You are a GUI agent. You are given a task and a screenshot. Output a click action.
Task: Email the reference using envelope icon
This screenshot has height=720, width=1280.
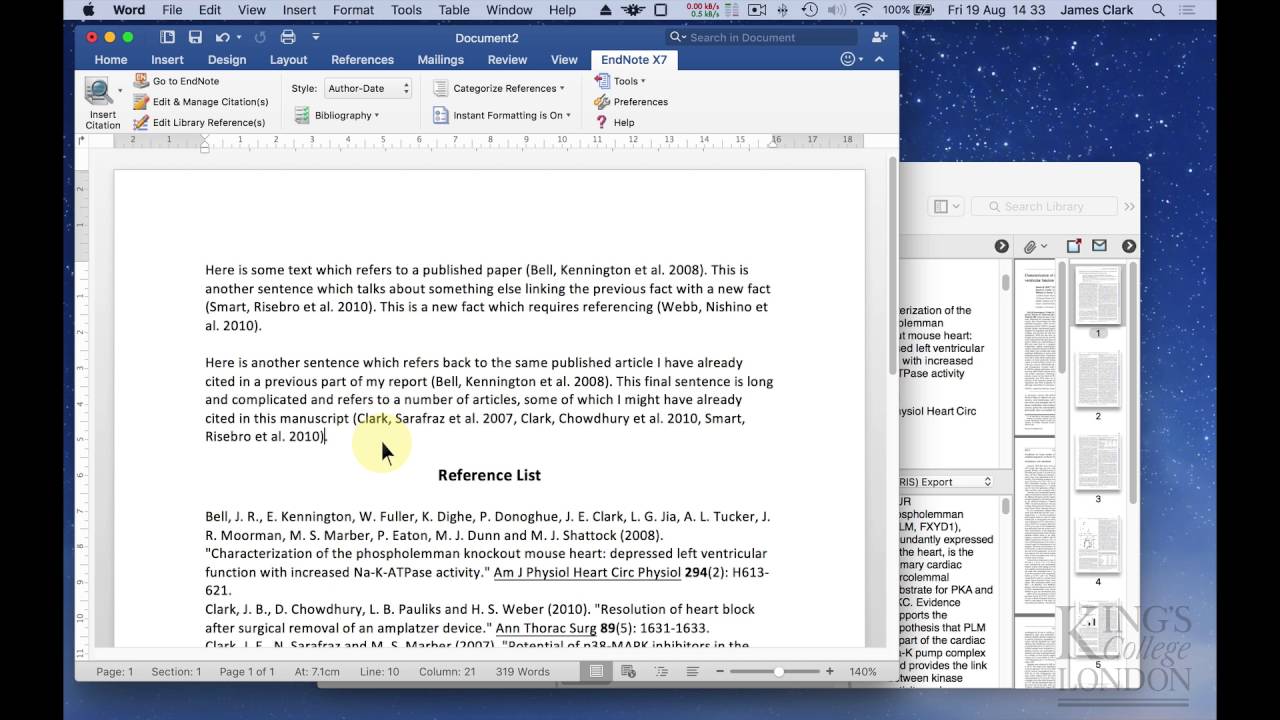1099,246
